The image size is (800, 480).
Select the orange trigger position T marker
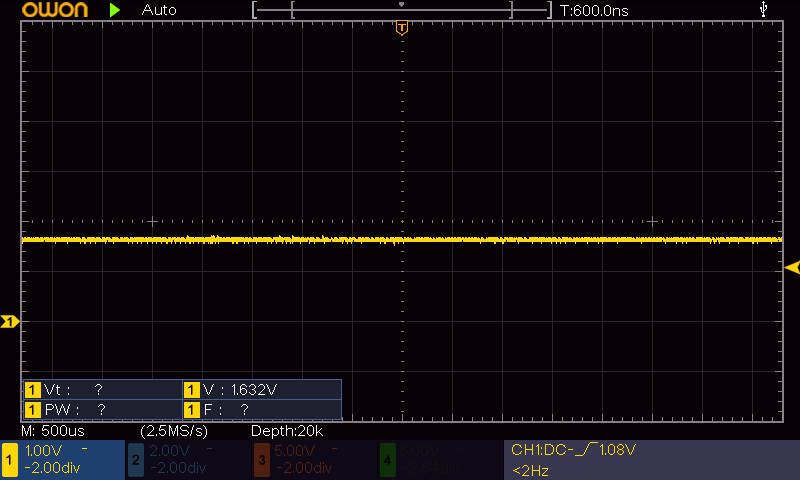[401, 28]
